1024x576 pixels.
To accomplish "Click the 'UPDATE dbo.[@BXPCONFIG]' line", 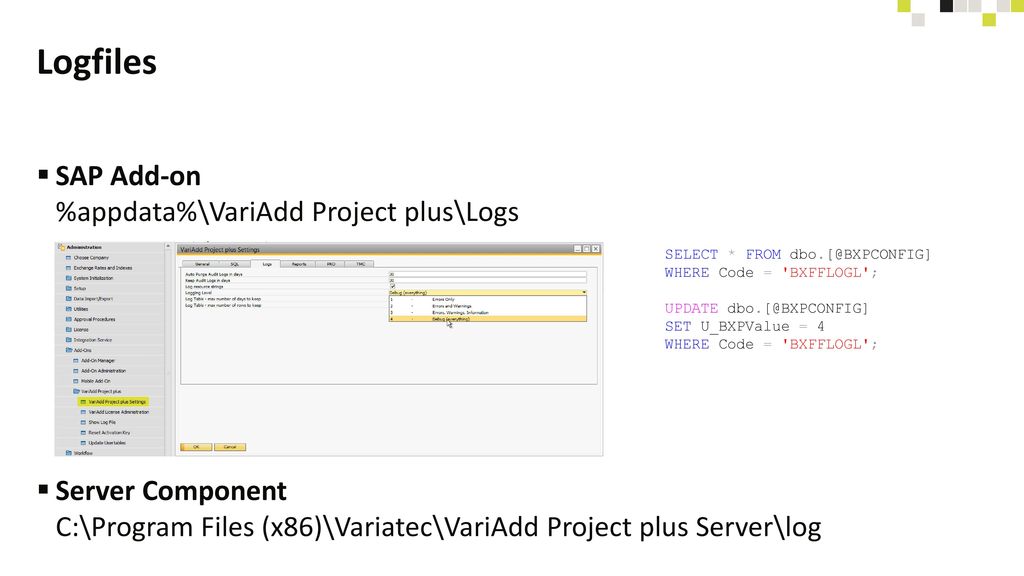I will (767, 308).
